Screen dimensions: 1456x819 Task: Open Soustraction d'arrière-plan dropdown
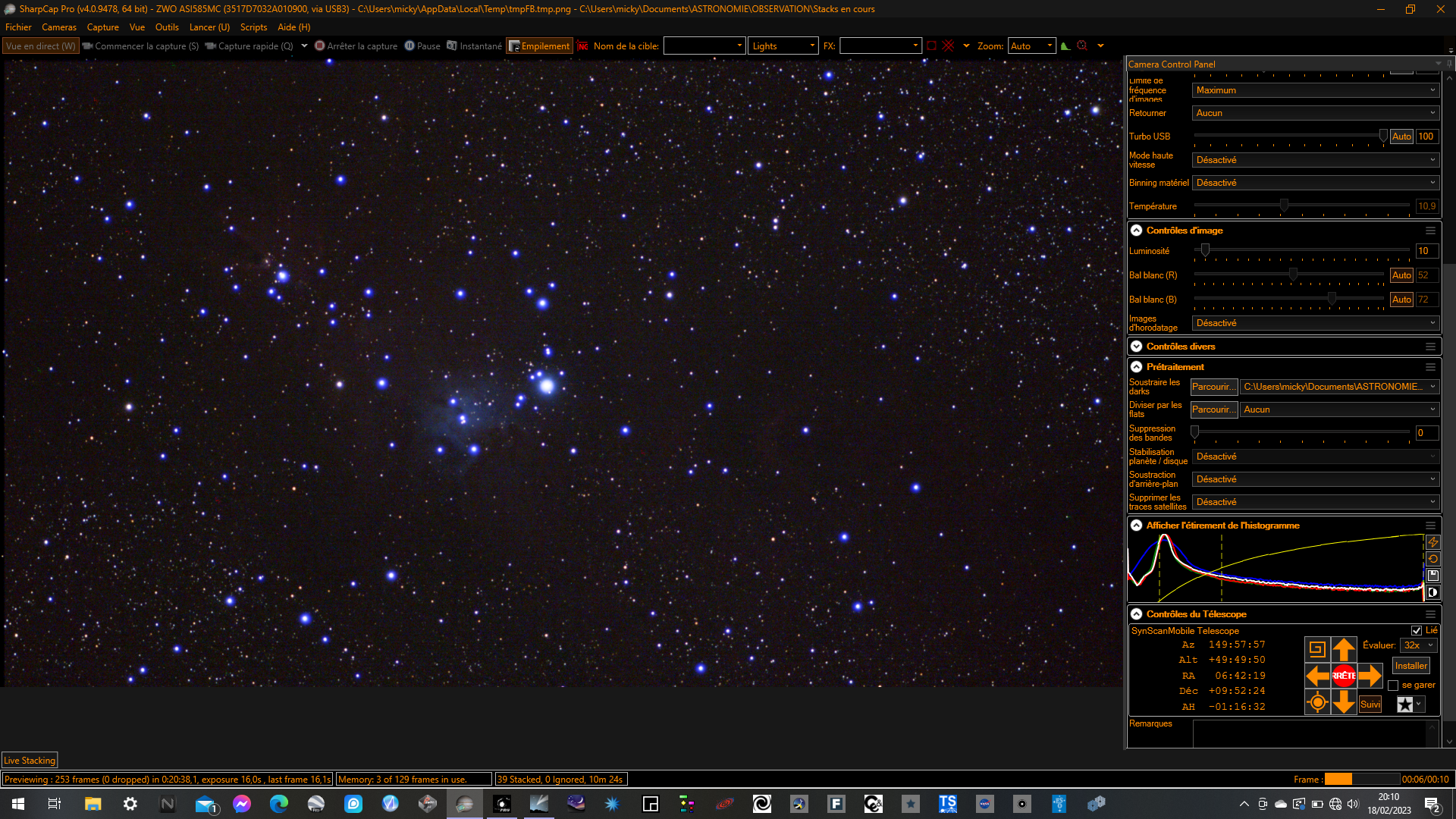click(x=1316, y=479)
